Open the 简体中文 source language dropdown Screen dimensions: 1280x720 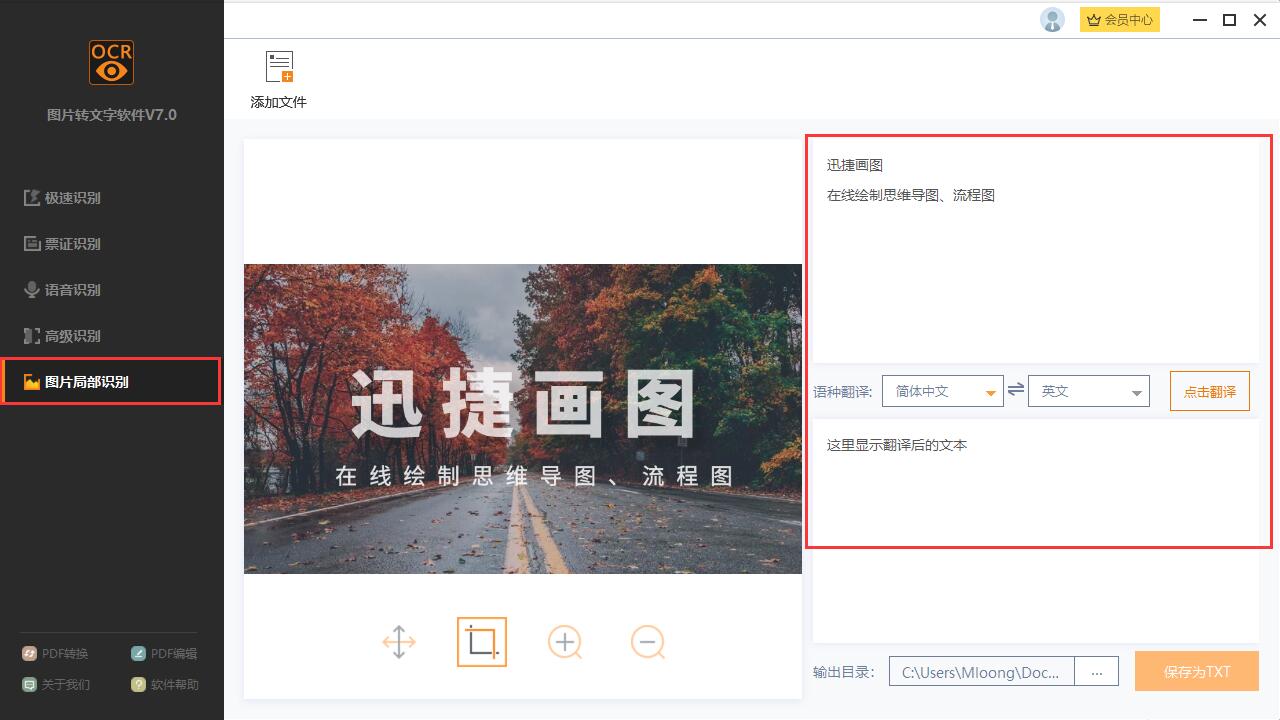click(943, 391)
